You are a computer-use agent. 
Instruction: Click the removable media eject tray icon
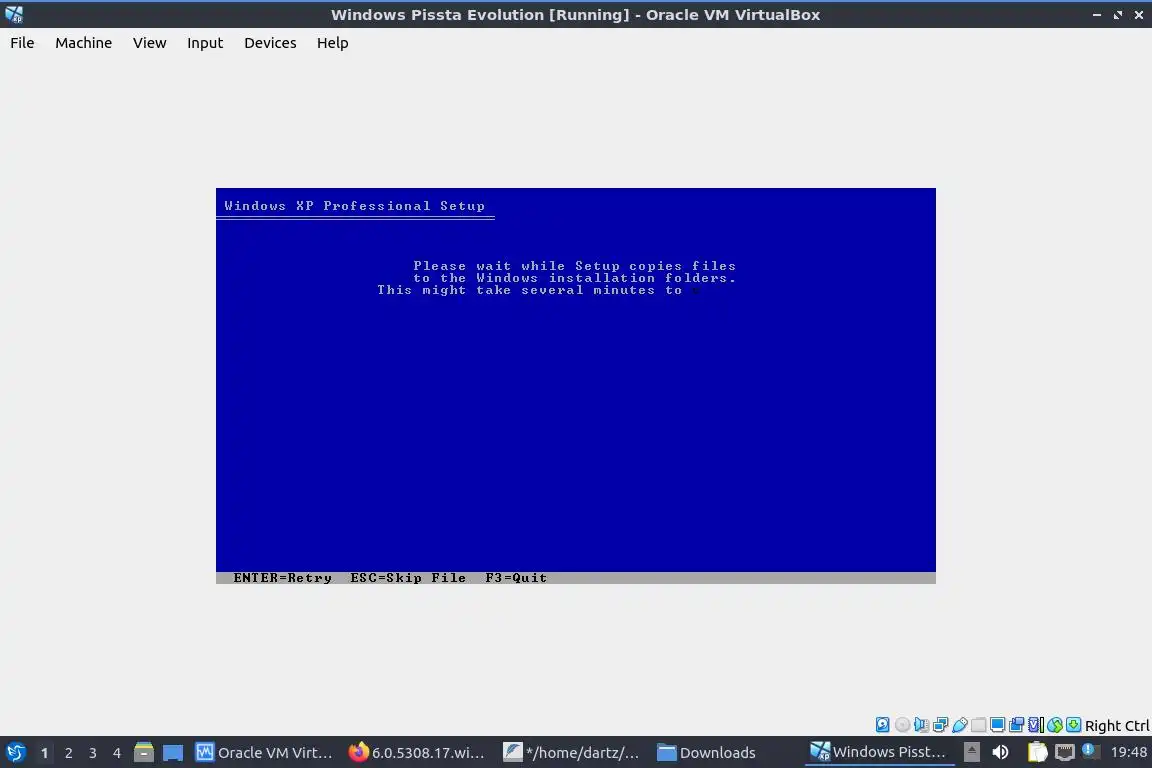(971, 752)
